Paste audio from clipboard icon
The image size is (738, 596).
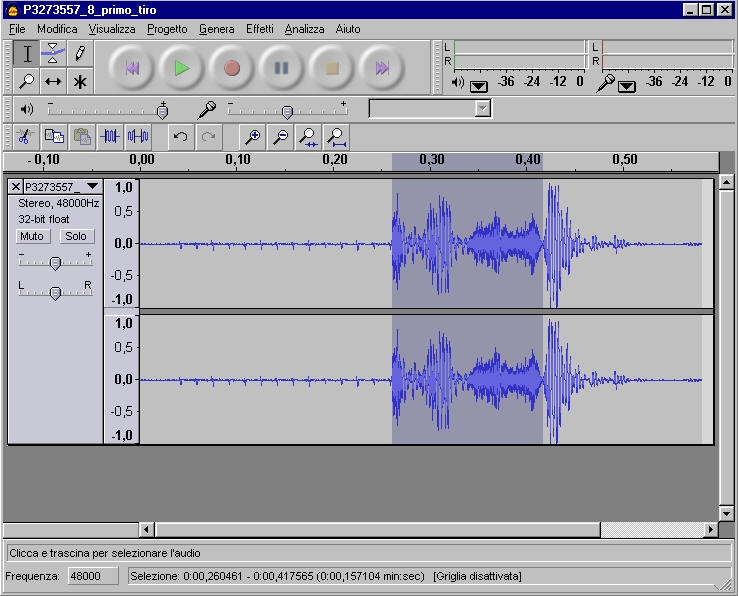pos(82,137)
